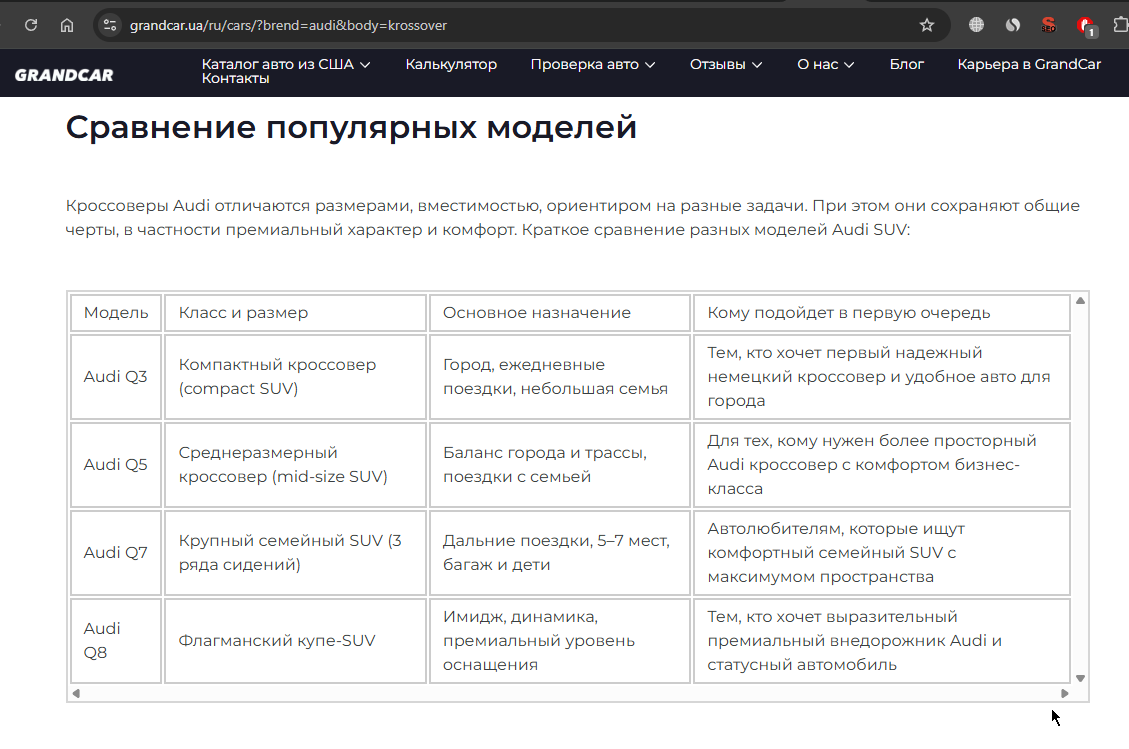Click the table scroll up arrow
1129x749 pixels.
point(1080,300)
